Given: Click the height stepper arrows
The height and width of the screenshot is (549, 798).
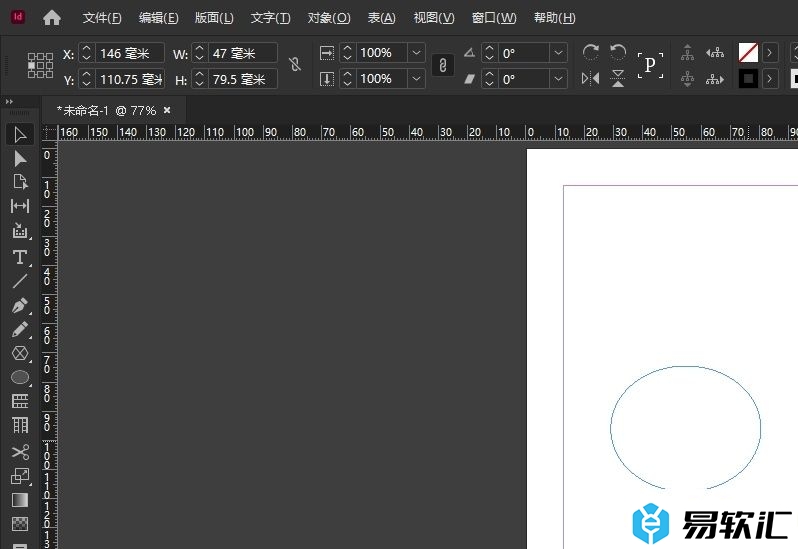Looking at the screenshot, I should tap(200, 79).
